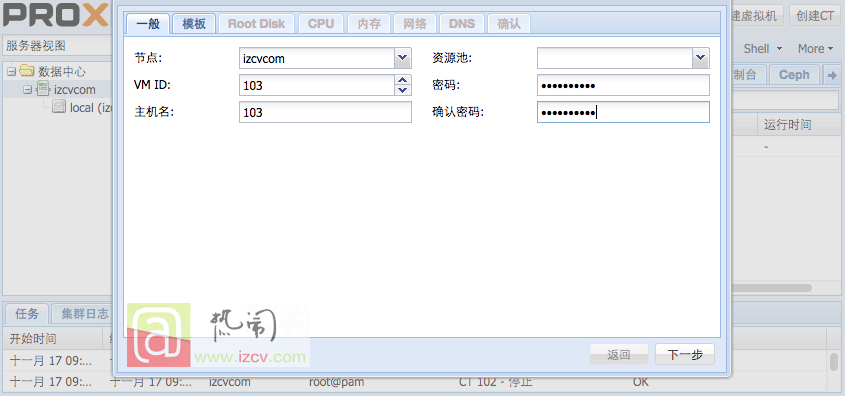The image size is (845, 396).
Task: Increase the VM ID value
Action: point(403,80)
